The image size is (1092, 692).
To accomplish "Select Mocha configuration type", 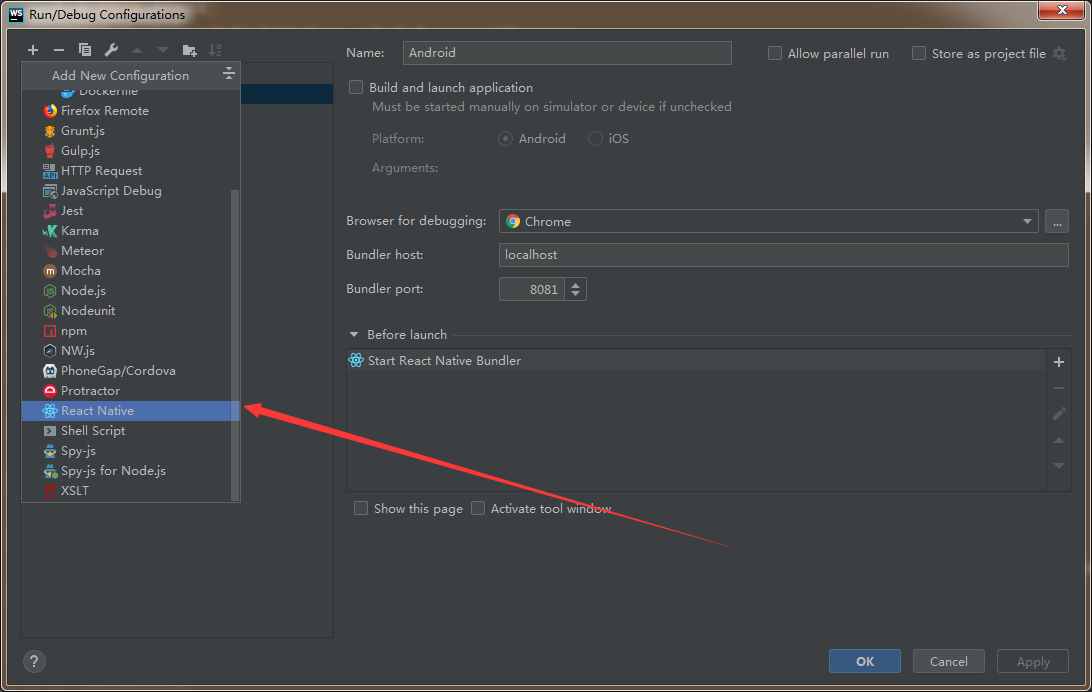I will click(x=131, y=271).
